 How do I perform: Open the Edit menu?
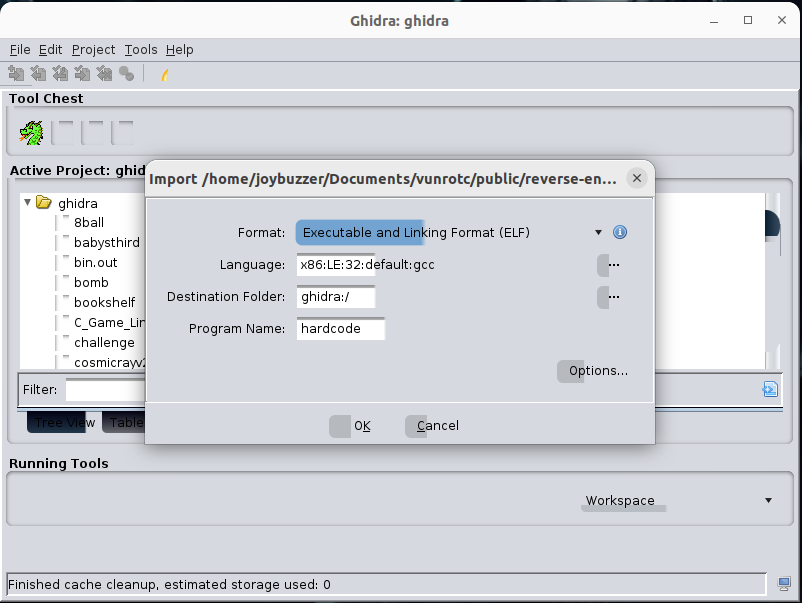pos(50,50)
